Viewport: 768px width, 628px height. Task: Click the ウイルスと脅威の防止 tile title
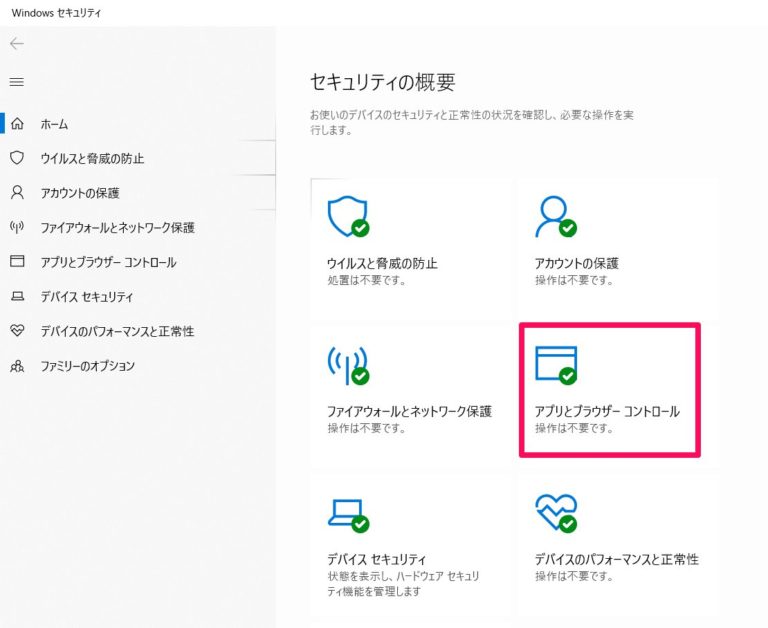pos(382,264)
